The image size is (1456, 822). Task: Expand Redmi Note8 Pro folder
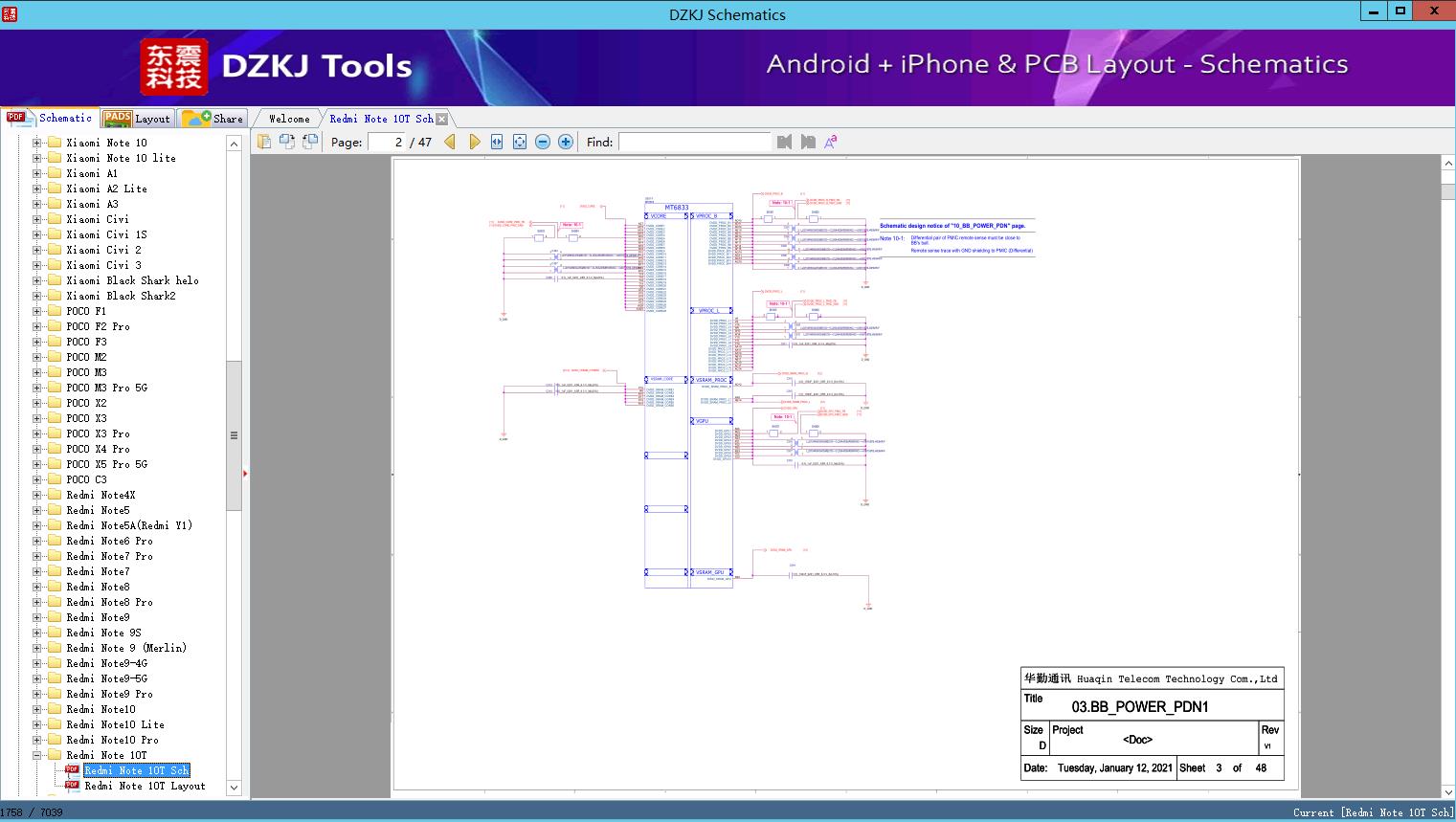(36, 602)
